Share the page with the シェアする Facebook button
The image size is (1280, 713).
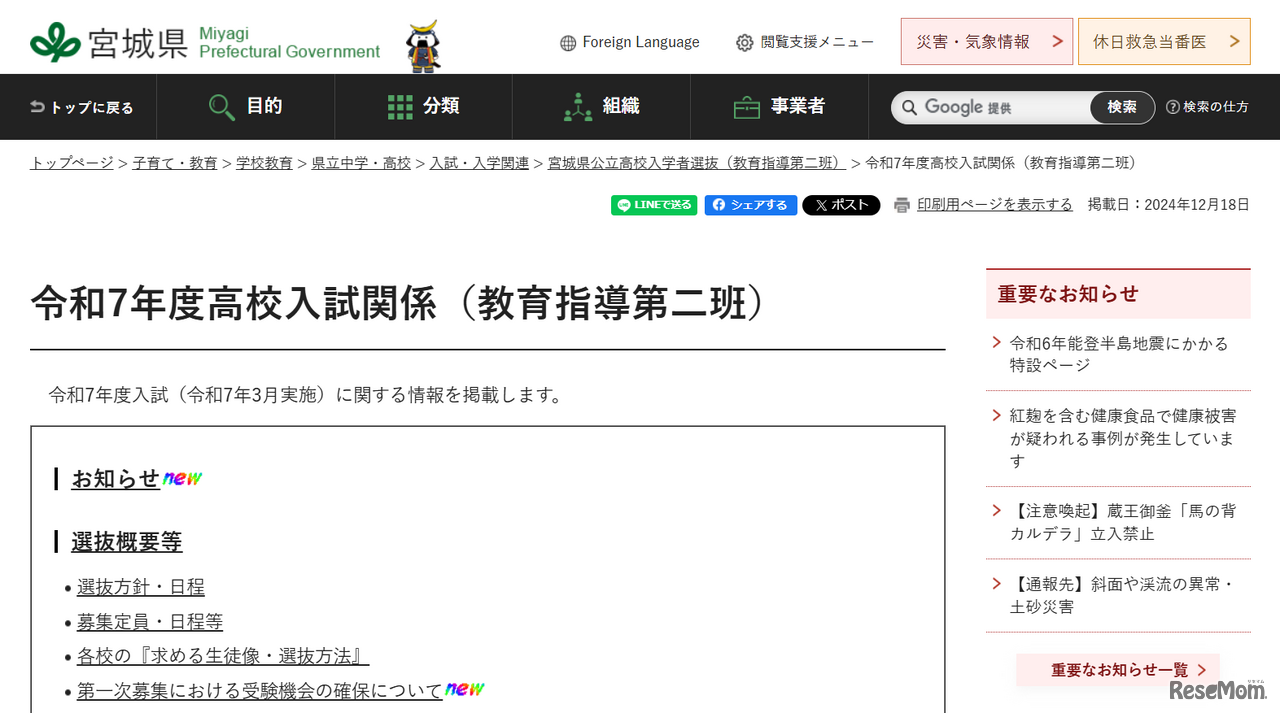pyautogui.click(x=750, y=205)
